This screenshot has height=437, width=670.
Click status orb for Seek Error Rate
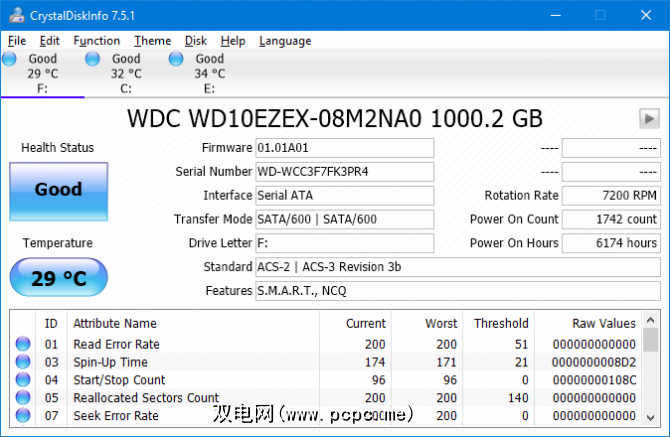tap(23, 415)
